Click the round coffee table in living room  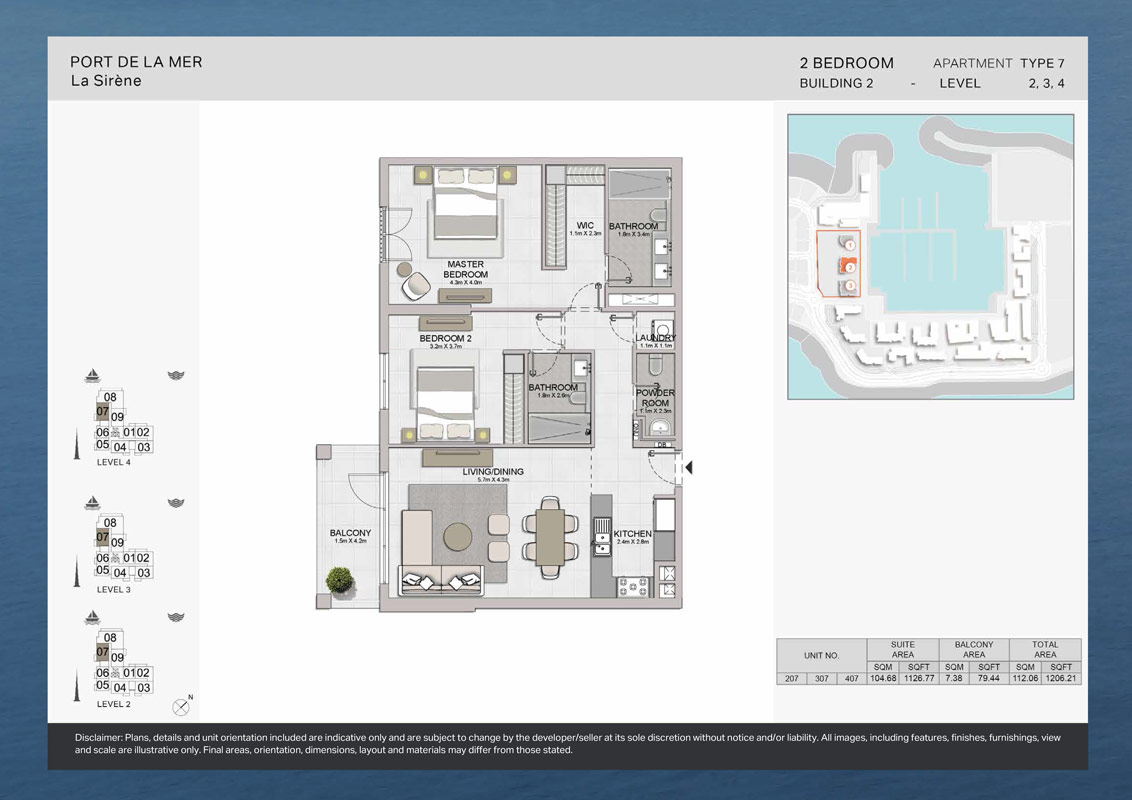[460, 537]
